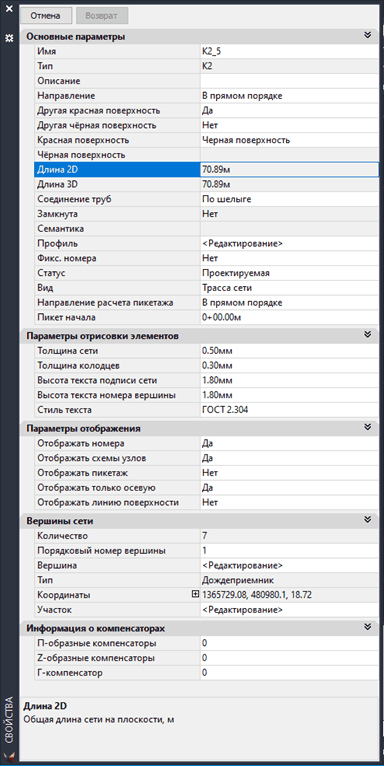The image size is (384, 766).
Task: Open palette options gear icon on sidebar
Action: 8,38
